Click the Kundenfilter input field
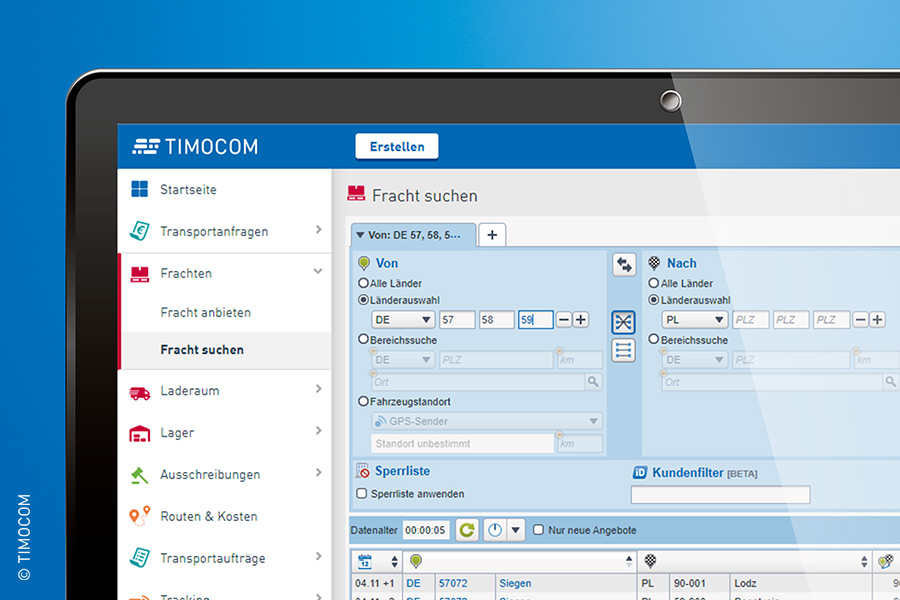This screenshot has width=900, height=600. [x=720, y=494]
